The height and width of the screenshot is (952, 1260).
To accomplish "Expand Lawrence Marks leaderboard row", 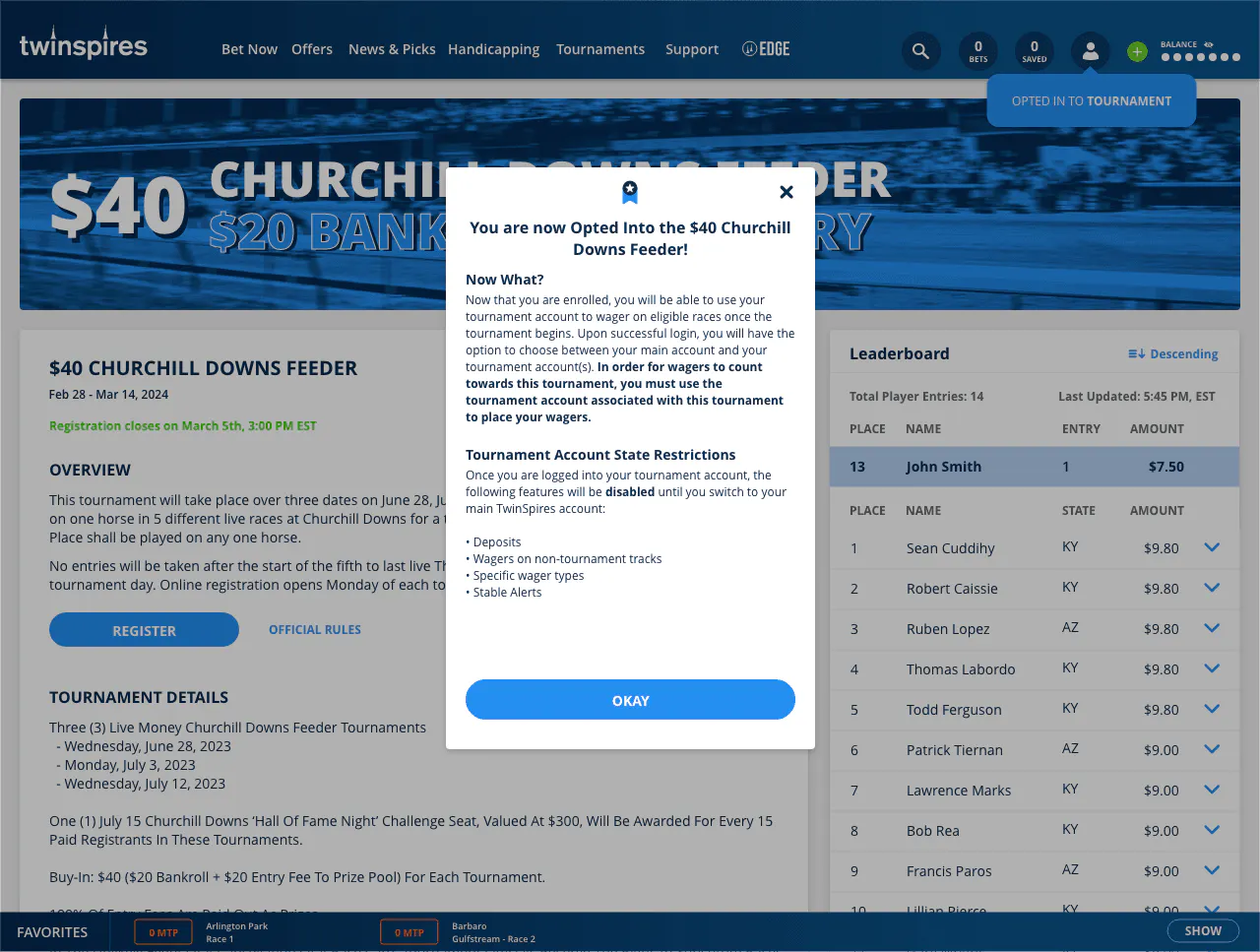I will click(1212, 790).
